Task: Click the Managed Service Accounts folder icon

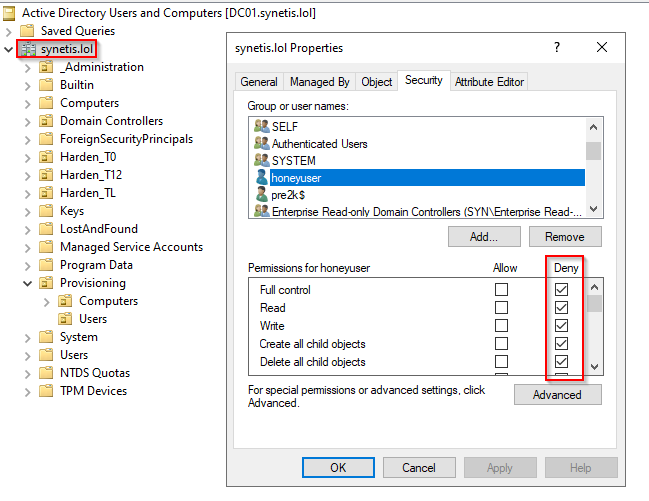Action: click(x=46, y=247)
